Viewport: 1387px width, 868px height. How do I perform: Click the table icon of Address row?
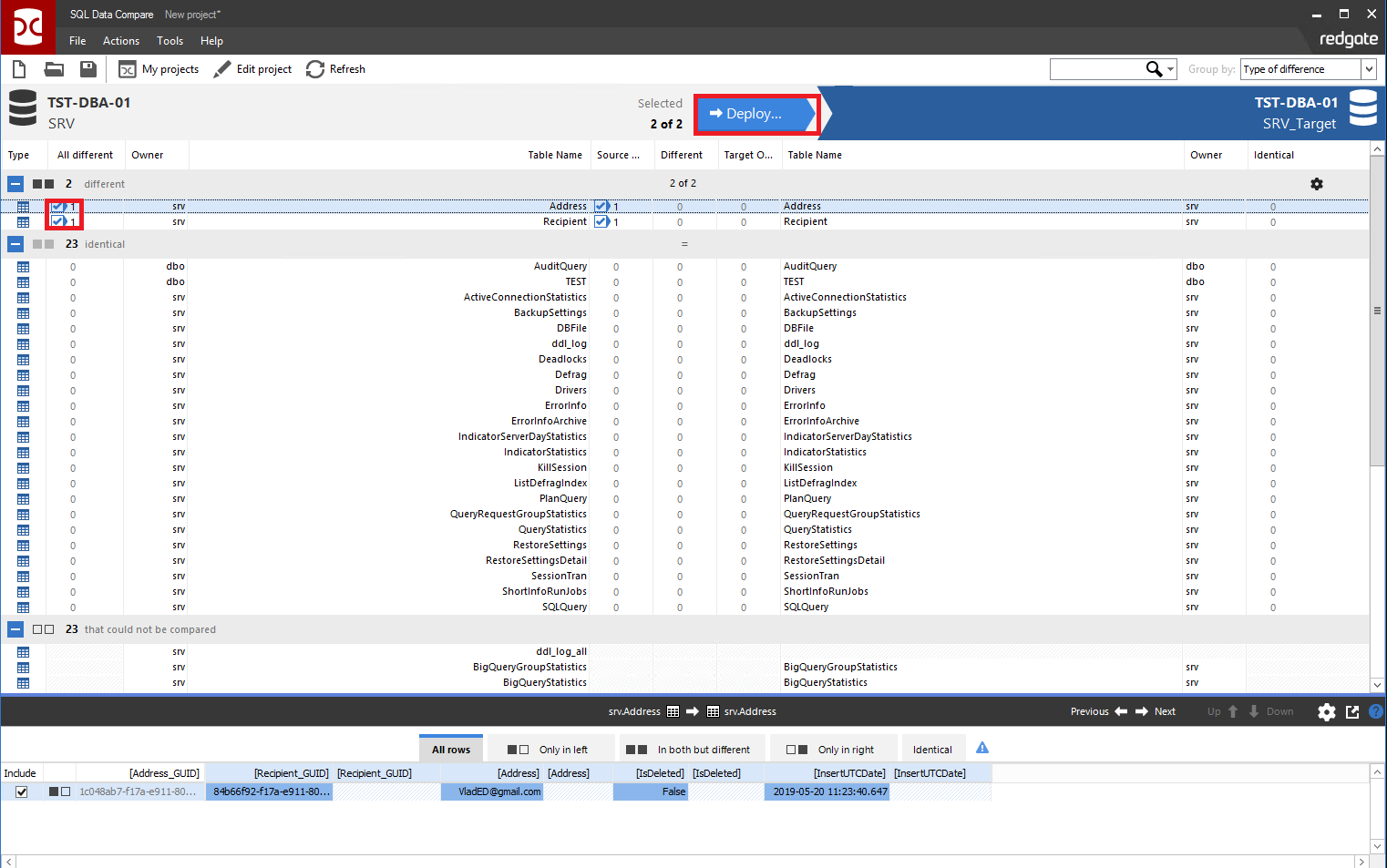click(23, 207)
